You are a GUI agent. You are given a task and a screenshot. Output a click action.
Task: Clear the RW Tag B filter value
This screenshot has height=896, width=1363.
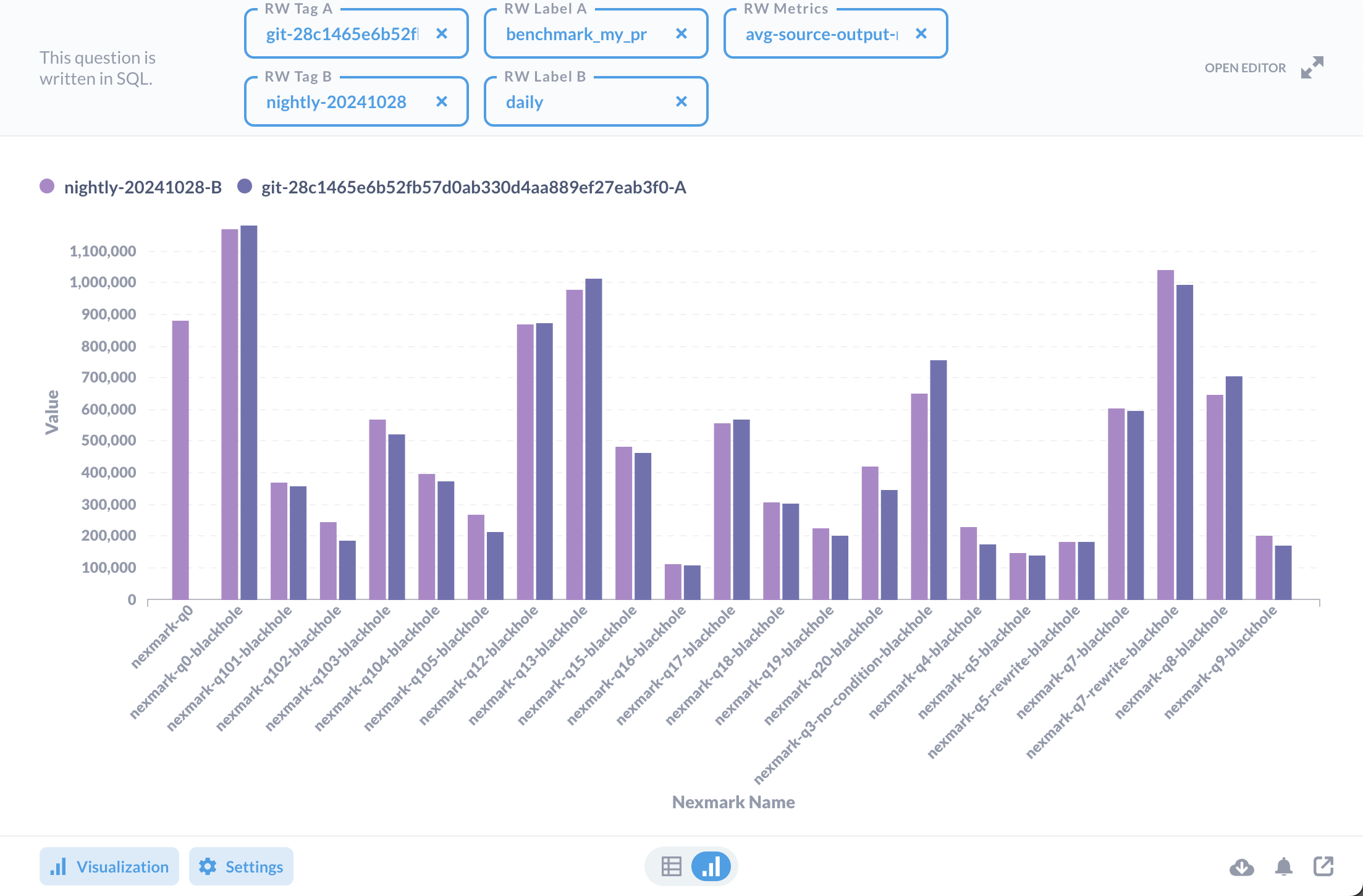click(x=441, y=102)
